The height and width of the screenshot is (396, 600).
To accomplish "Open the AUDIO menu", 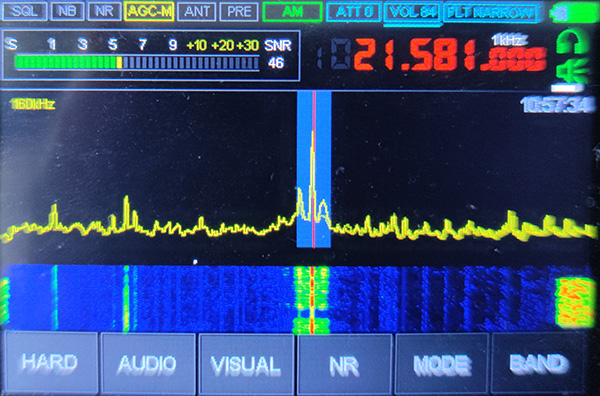I will [148, 362].
